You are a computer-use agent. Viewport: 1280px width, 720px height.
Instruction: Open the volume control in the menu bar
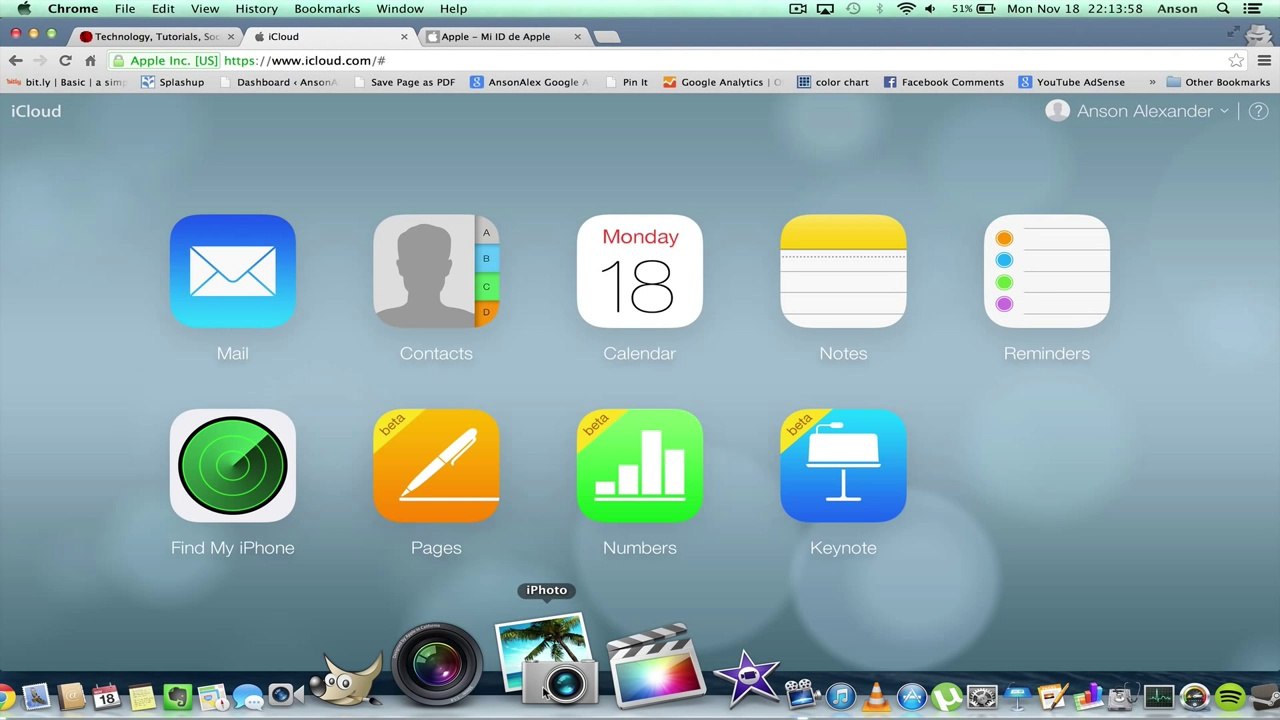(931, 9)
